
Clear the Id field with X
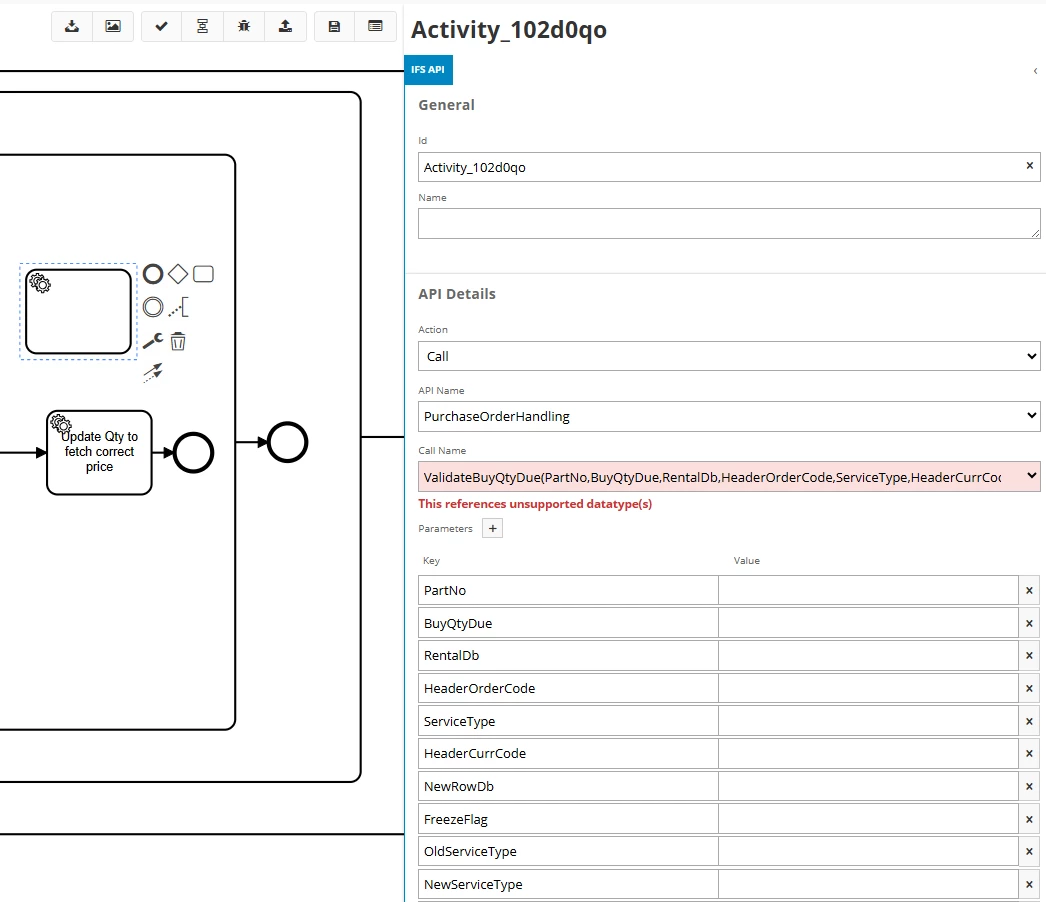tap(1030, 166)
